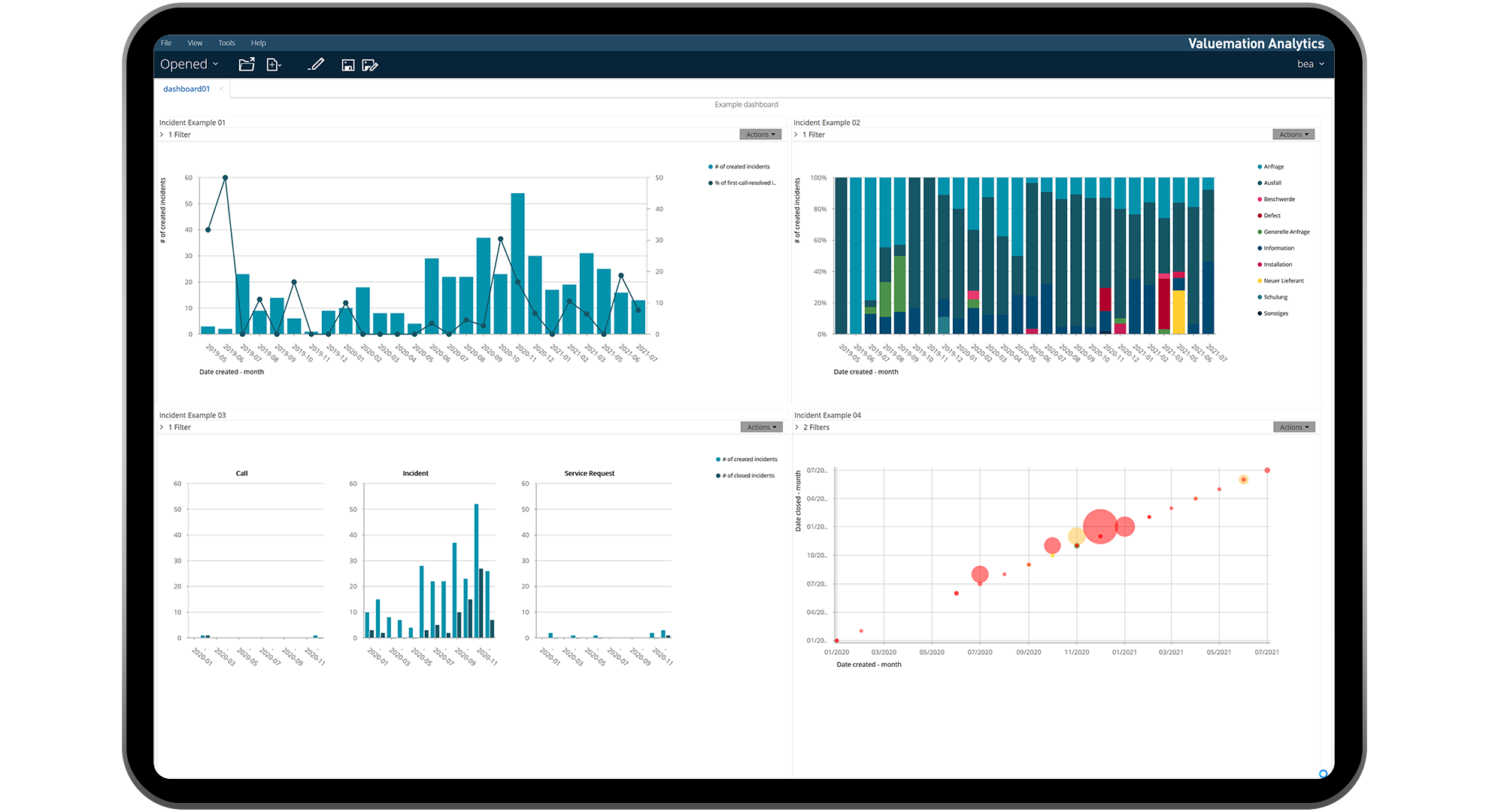Screen dimensions: 1489x812
Task: Open the Help menu
Action: [x=259, y=43]
